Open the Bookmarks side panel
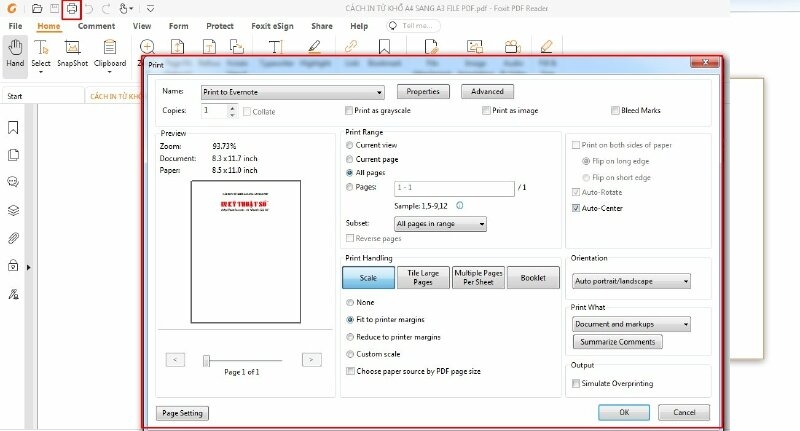The height and width of the screenshot is (431, 800). coord(13,128)
